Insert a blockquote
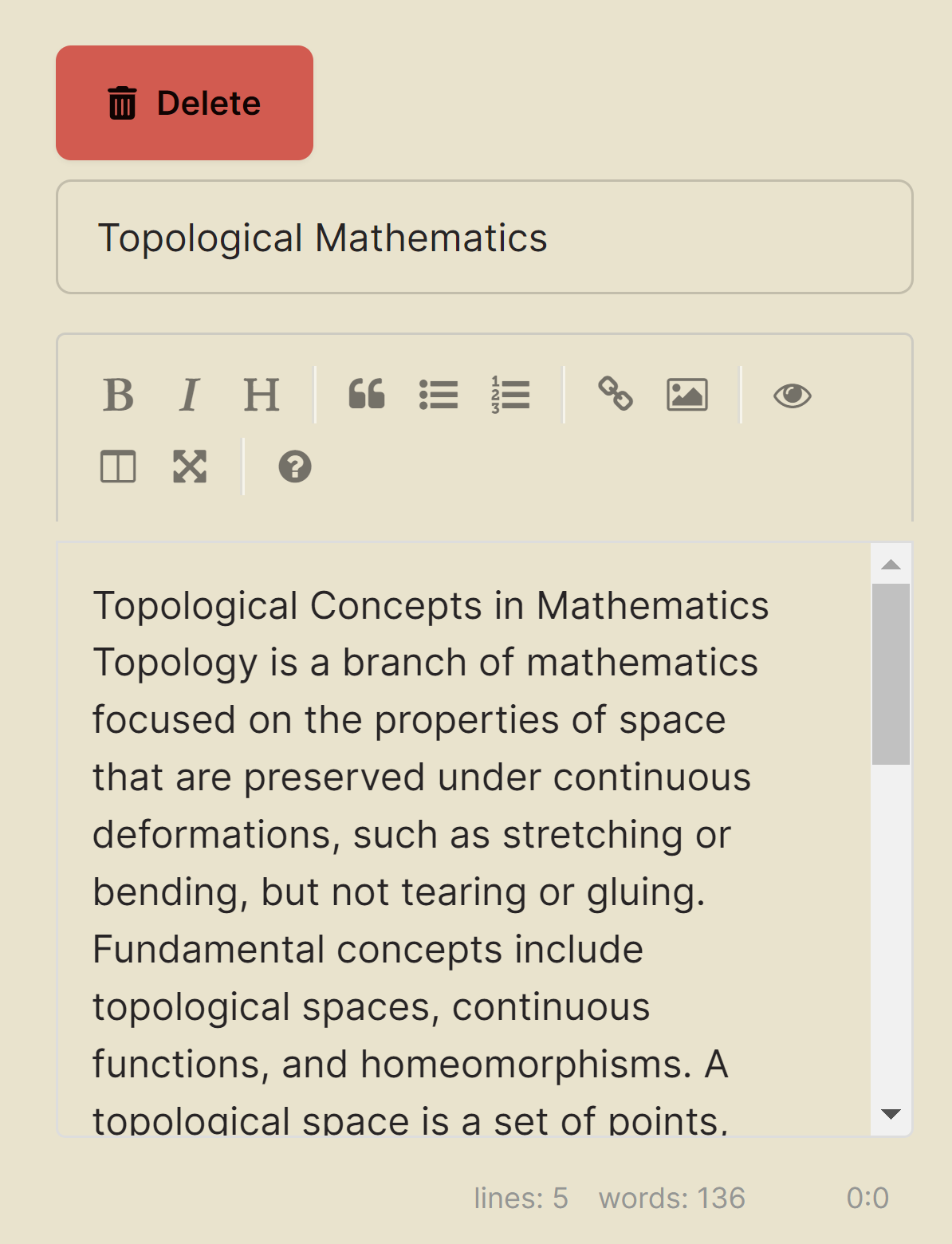Image resolution: width=952 pixels, height=1244 pixels. point(367,395)
